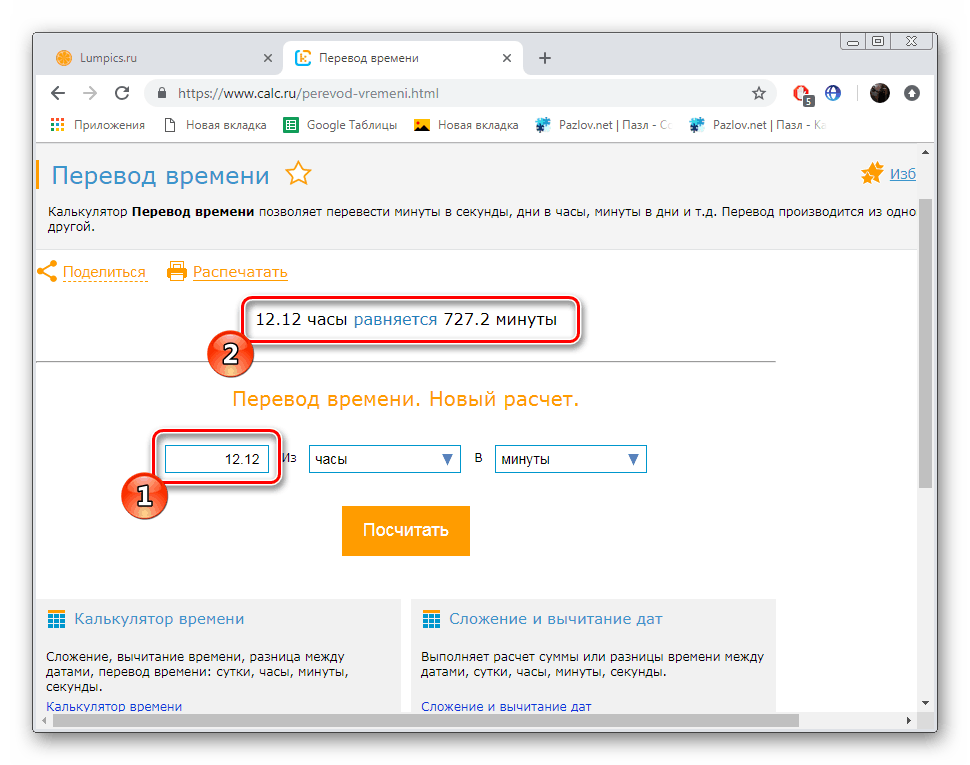Reload the page with refresh icon

tap(122, 93)
